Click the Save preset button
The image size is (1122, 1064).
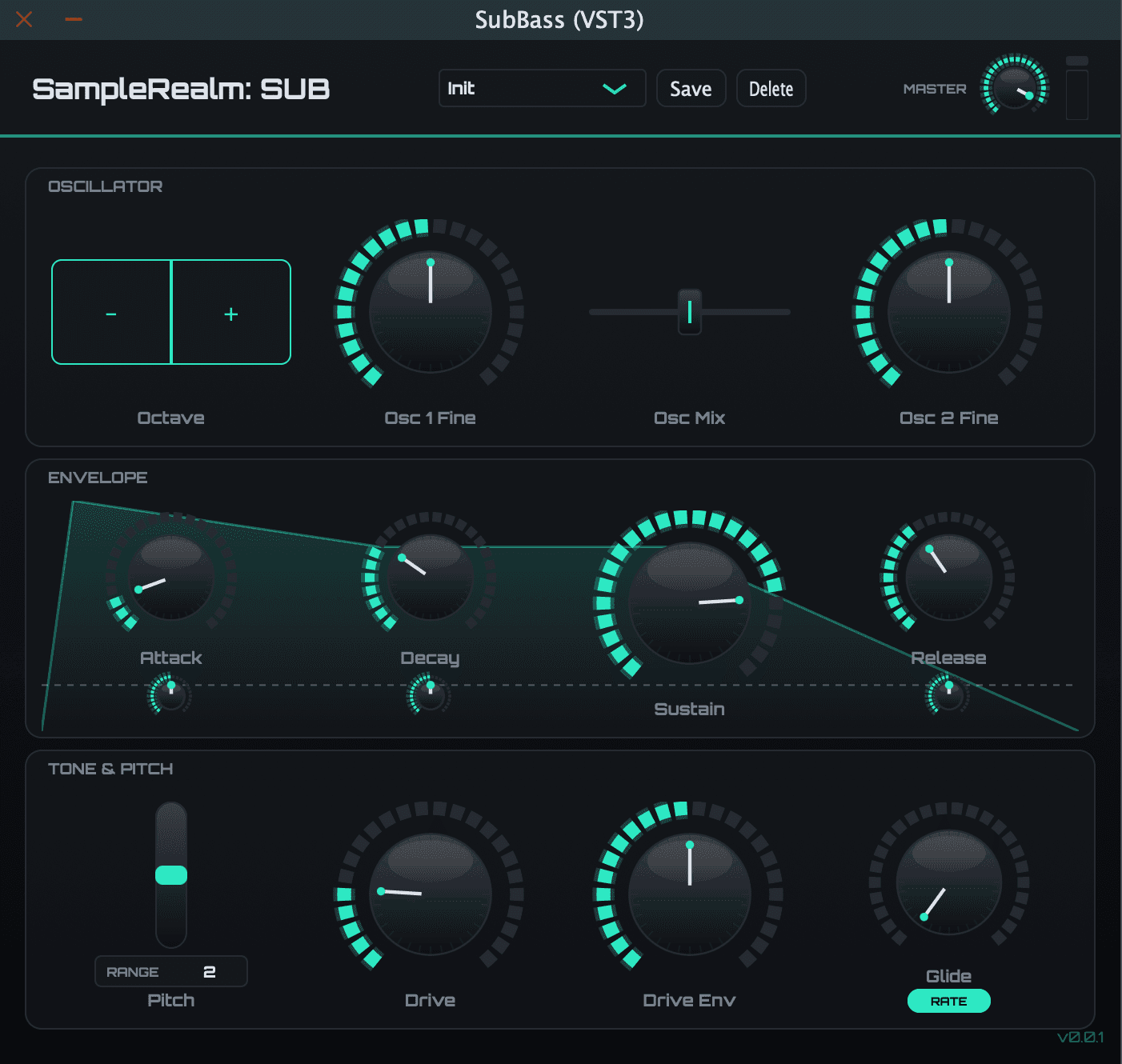[691, 88]
